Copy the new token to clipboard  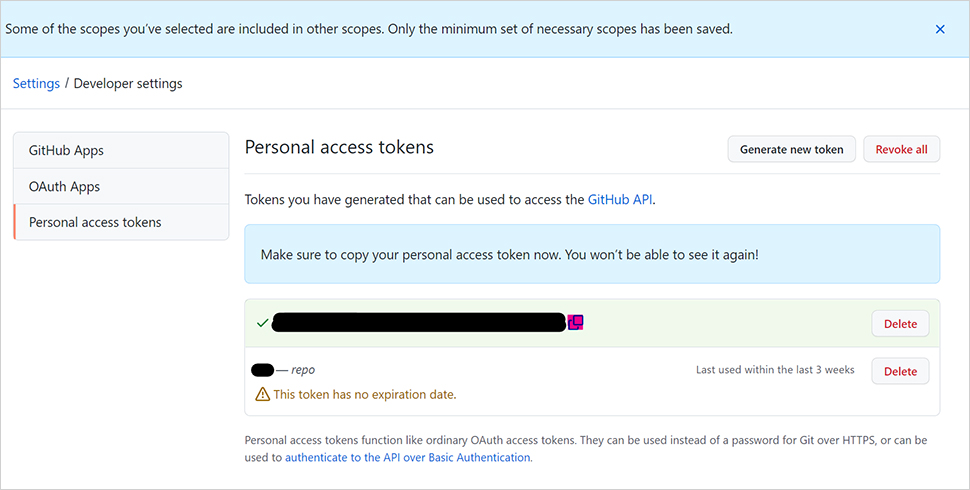[575, 322]
